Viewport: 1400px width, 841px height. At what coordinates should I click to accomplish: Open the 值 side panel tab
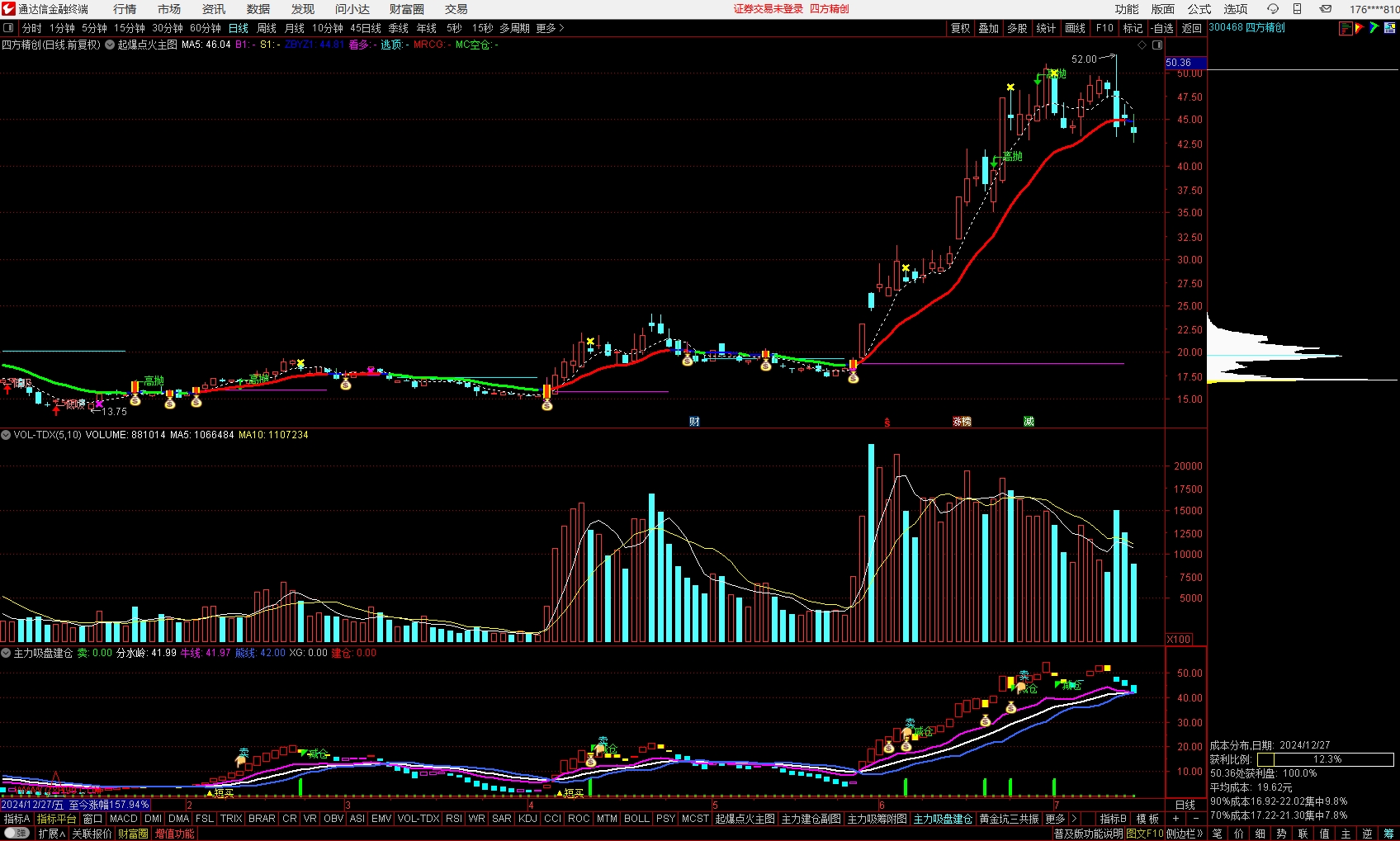coord(1325,834)
